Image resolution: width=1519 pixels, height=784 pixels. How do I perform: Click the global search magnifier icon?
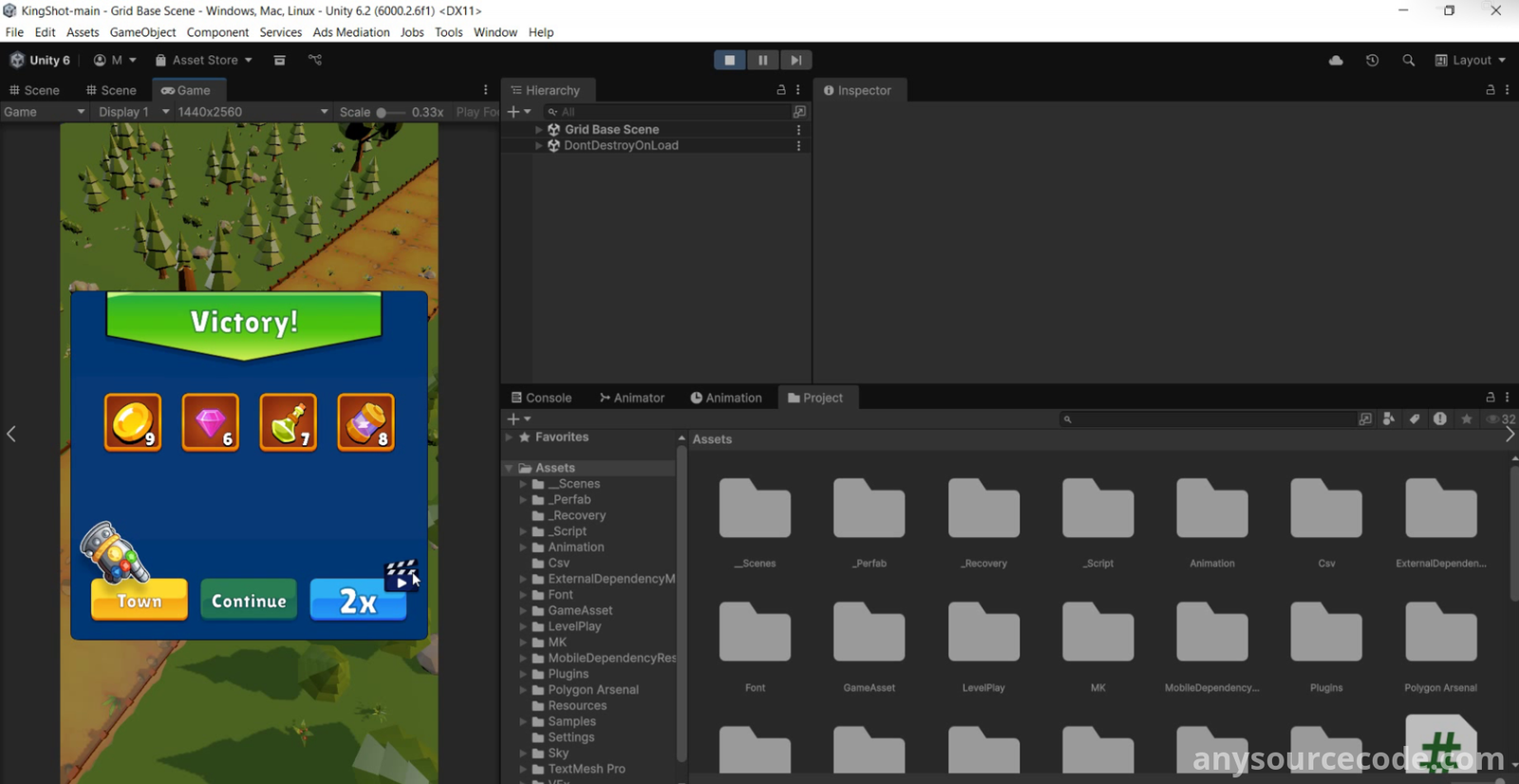[1408, 60]
